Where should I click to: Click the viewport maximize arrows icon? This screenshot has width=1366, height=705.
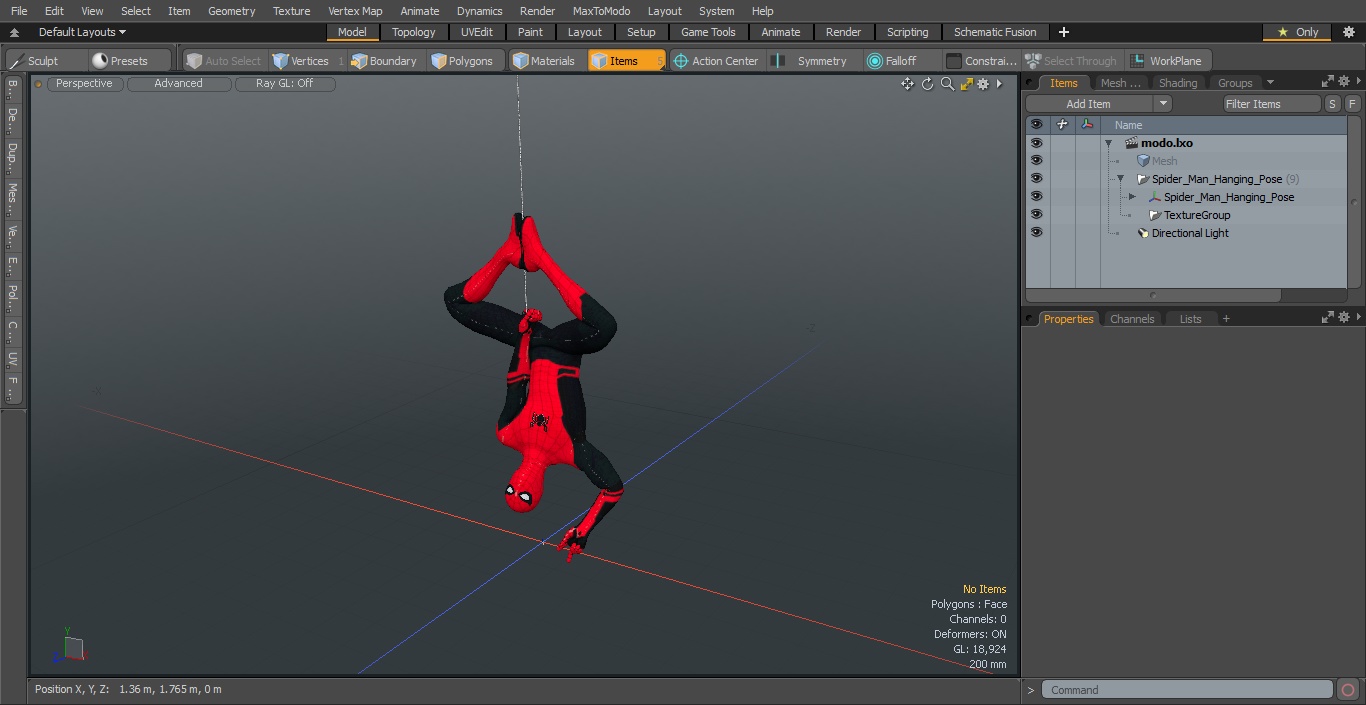(x=966, y=84)
